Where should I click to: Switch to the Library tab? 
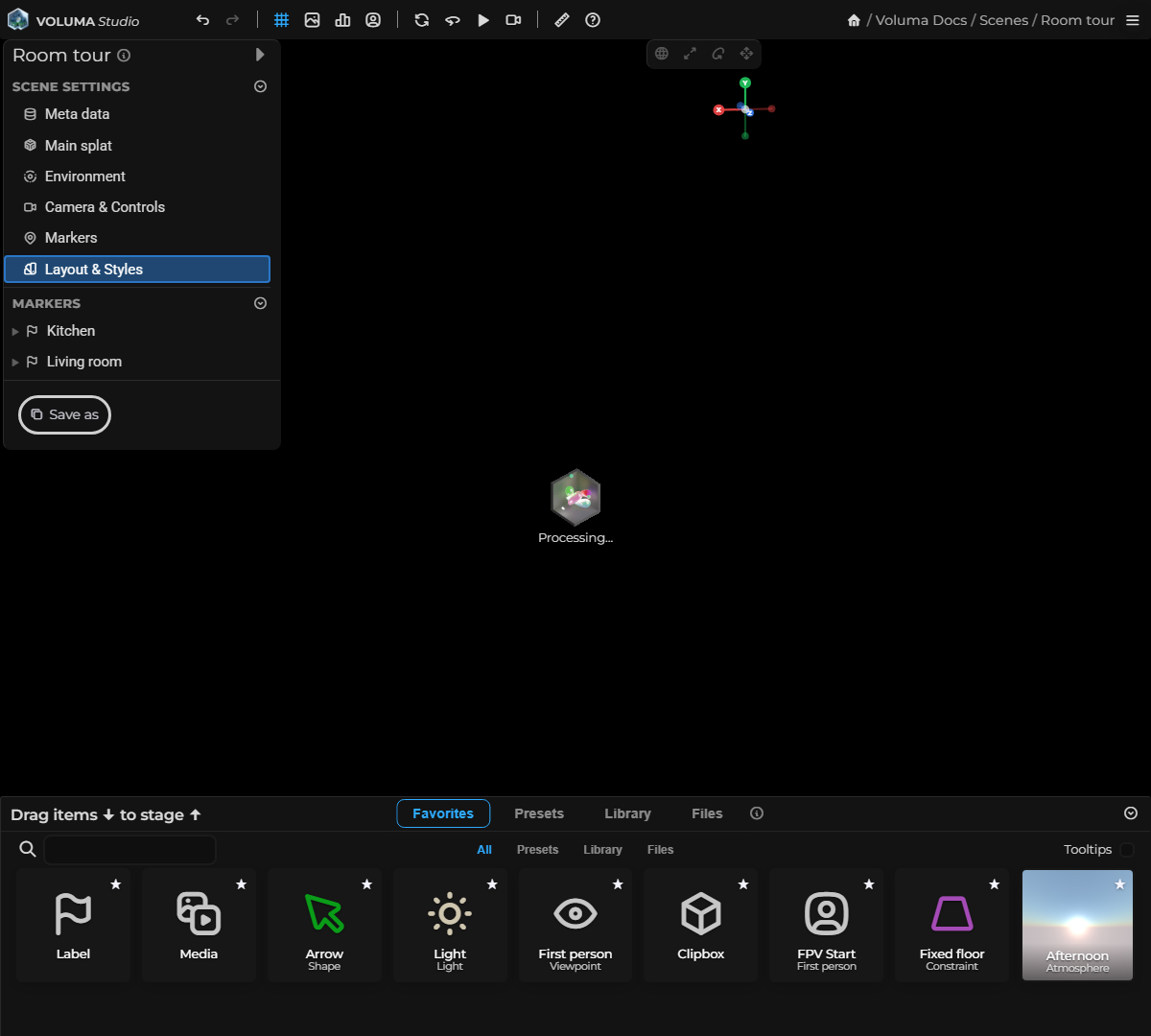tap(627, 813)
